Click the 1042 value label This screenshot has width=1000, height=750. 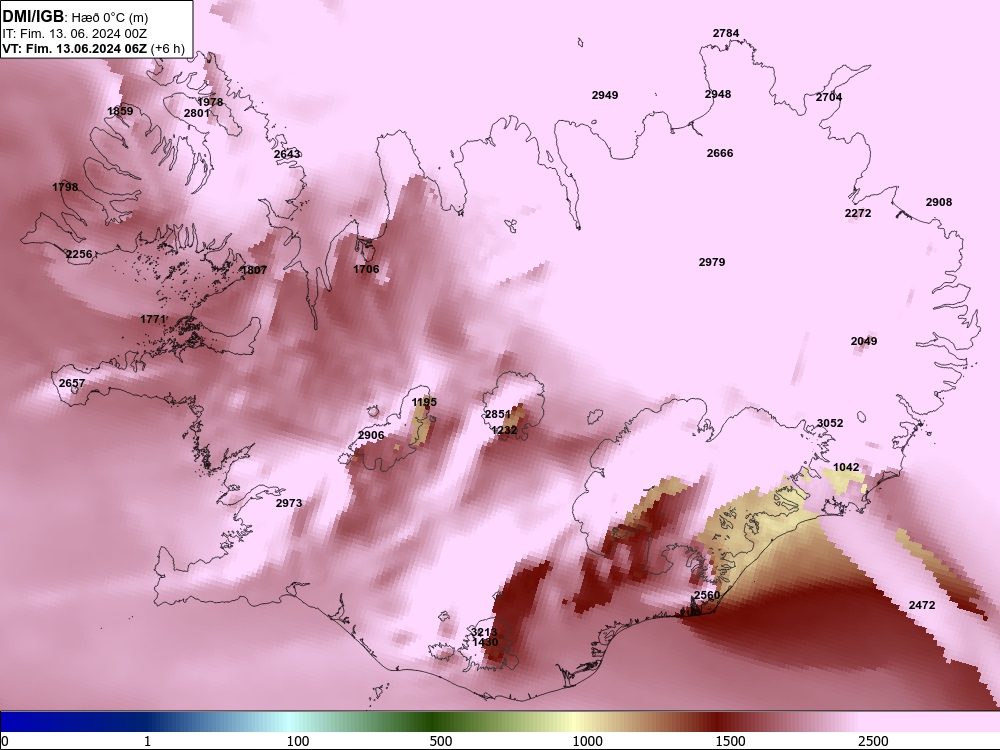tap(846, 467)
